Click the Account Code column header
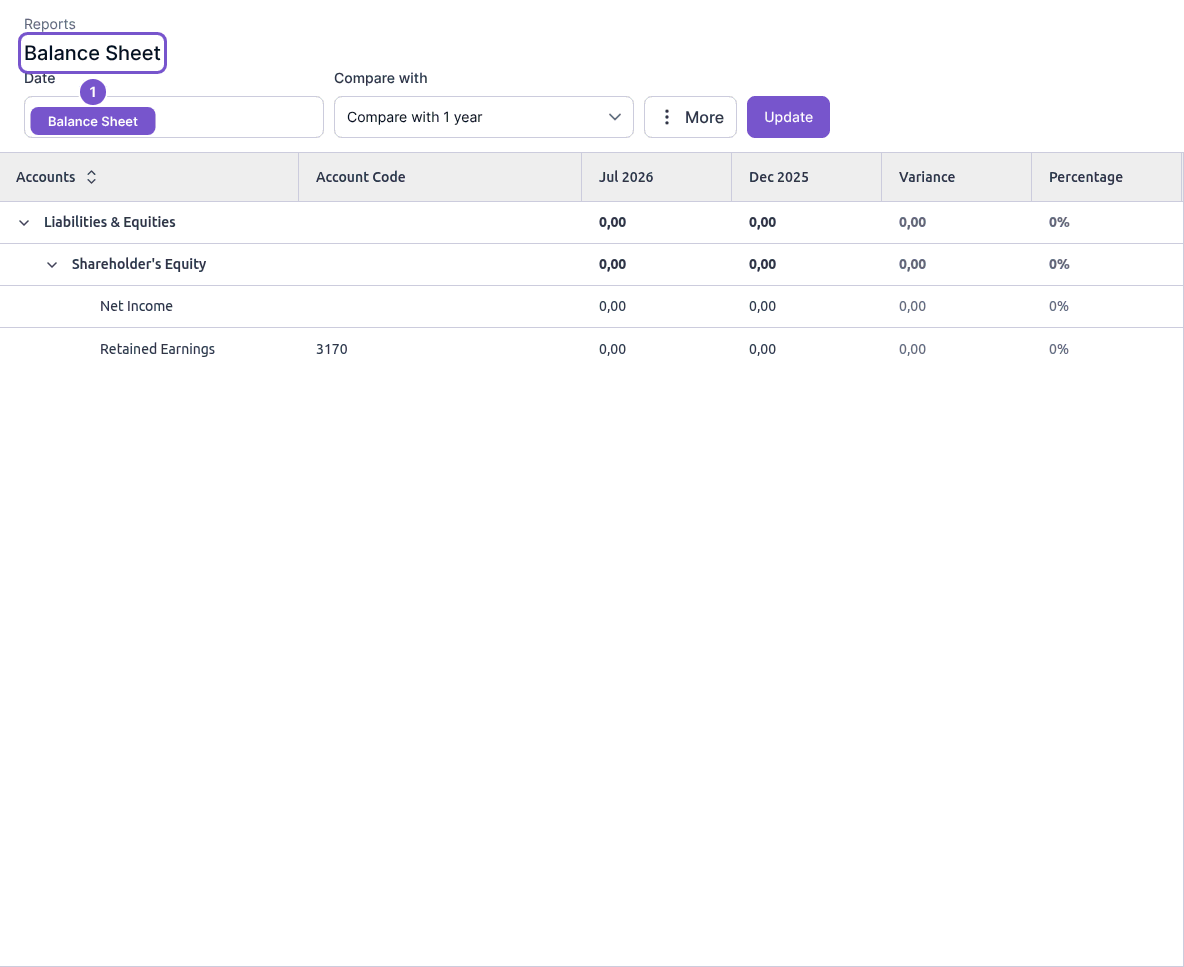Image resolution: width=1184 pixels, height=967 pixels. pos(439,177)
